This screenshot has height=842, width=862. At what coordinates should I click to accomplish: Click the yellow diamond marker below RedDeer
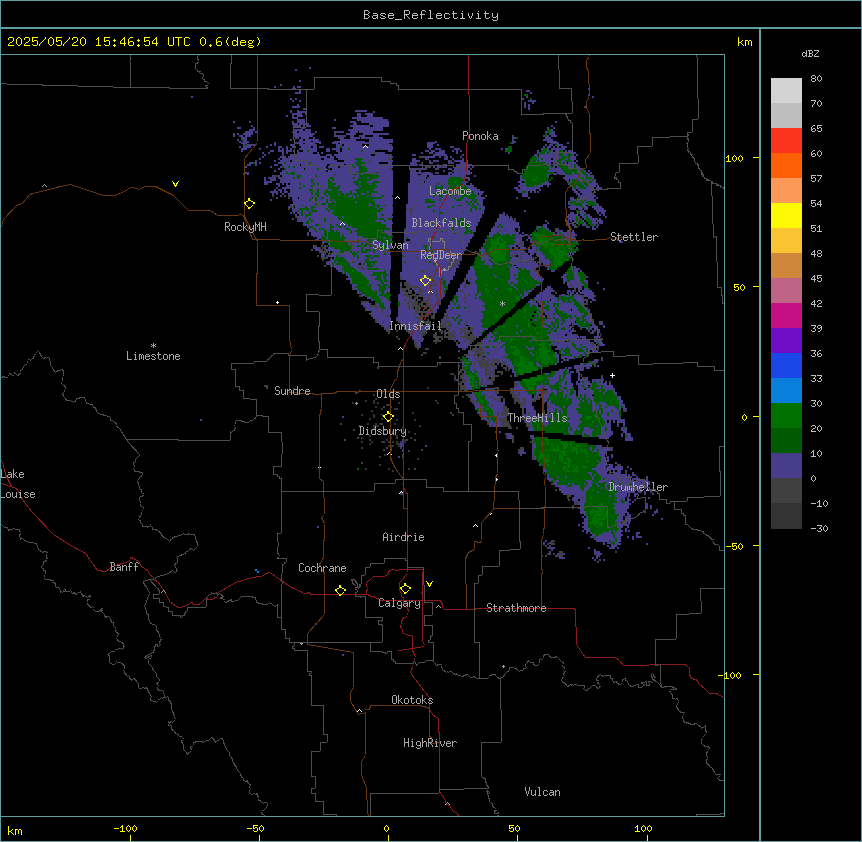426,281
